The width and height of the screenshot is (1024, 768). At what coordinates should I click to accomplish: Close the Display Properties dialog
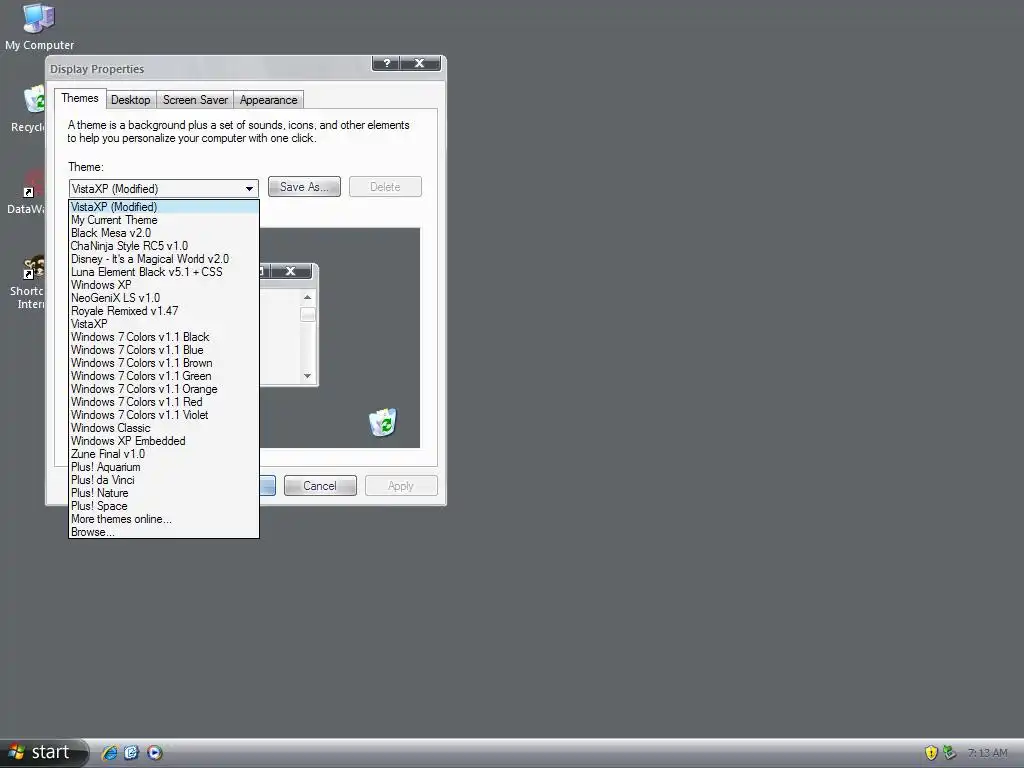(420, 63)
